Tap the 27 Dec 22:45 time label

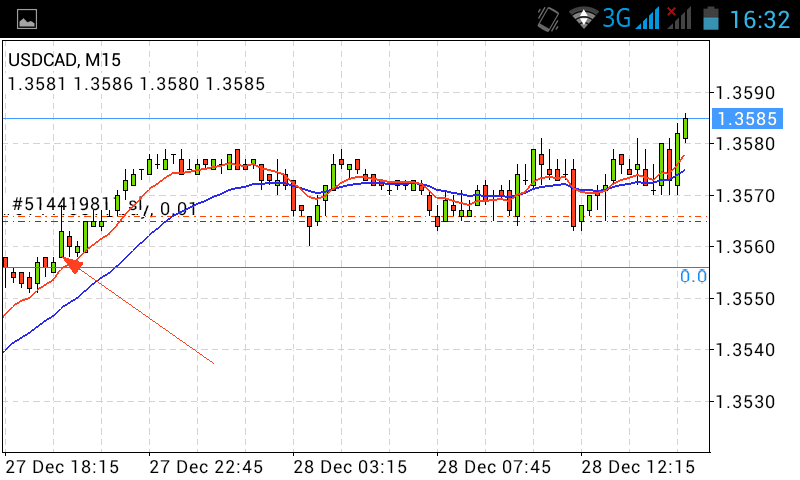tap(206, 467)
